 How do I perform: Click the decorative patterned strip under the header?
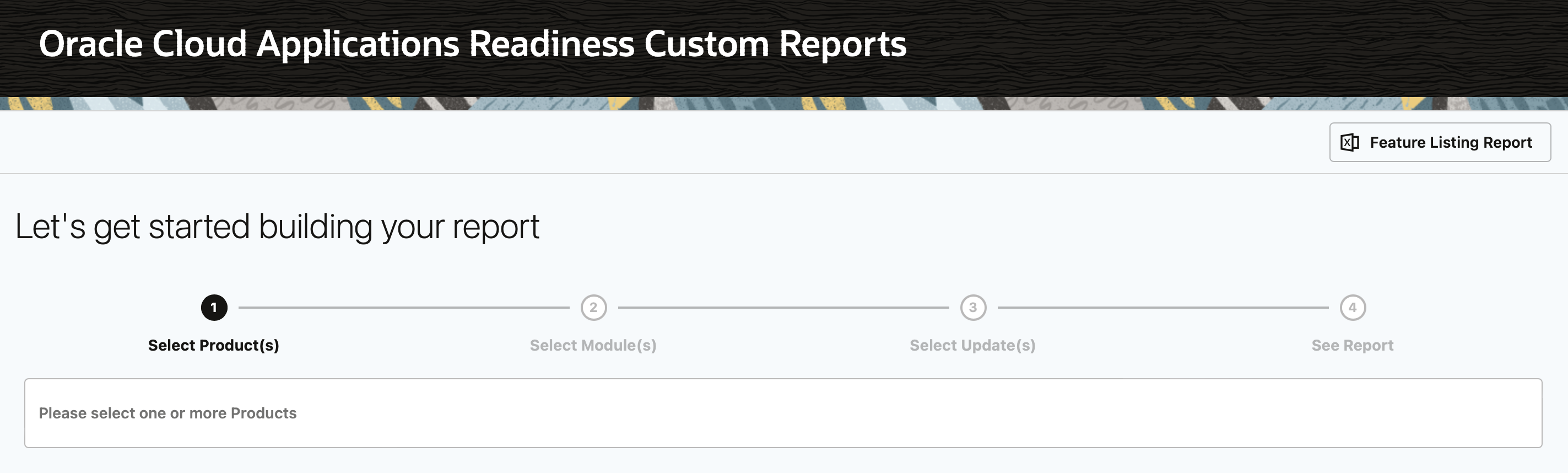pos(784,104)
